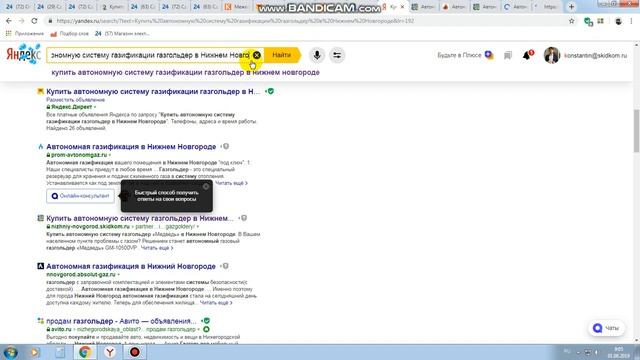
Task: Open Yandex notifications bell
Action: 527,55
